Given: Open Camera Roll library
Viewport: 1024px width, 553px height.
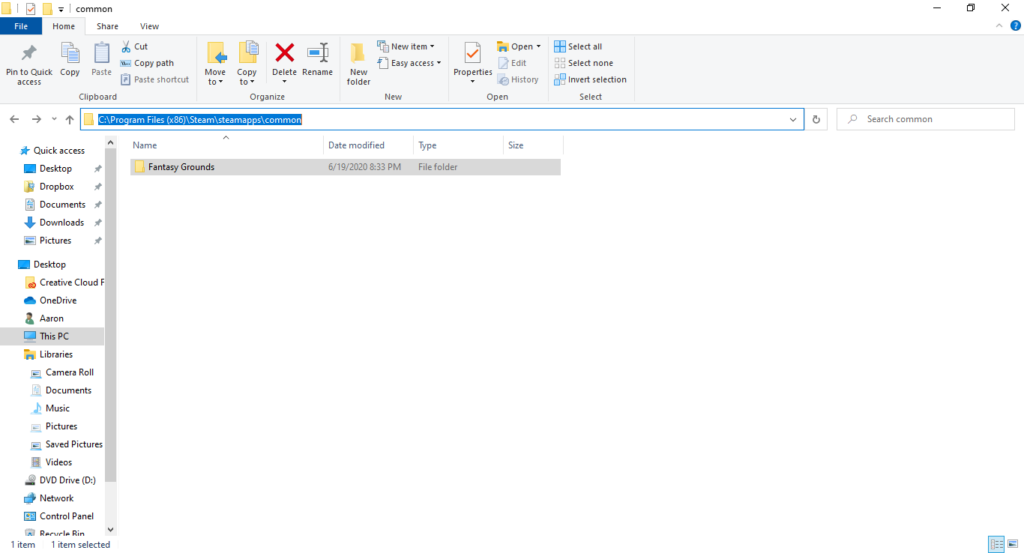Looking at the screenshot, I should tap(69, 372).
